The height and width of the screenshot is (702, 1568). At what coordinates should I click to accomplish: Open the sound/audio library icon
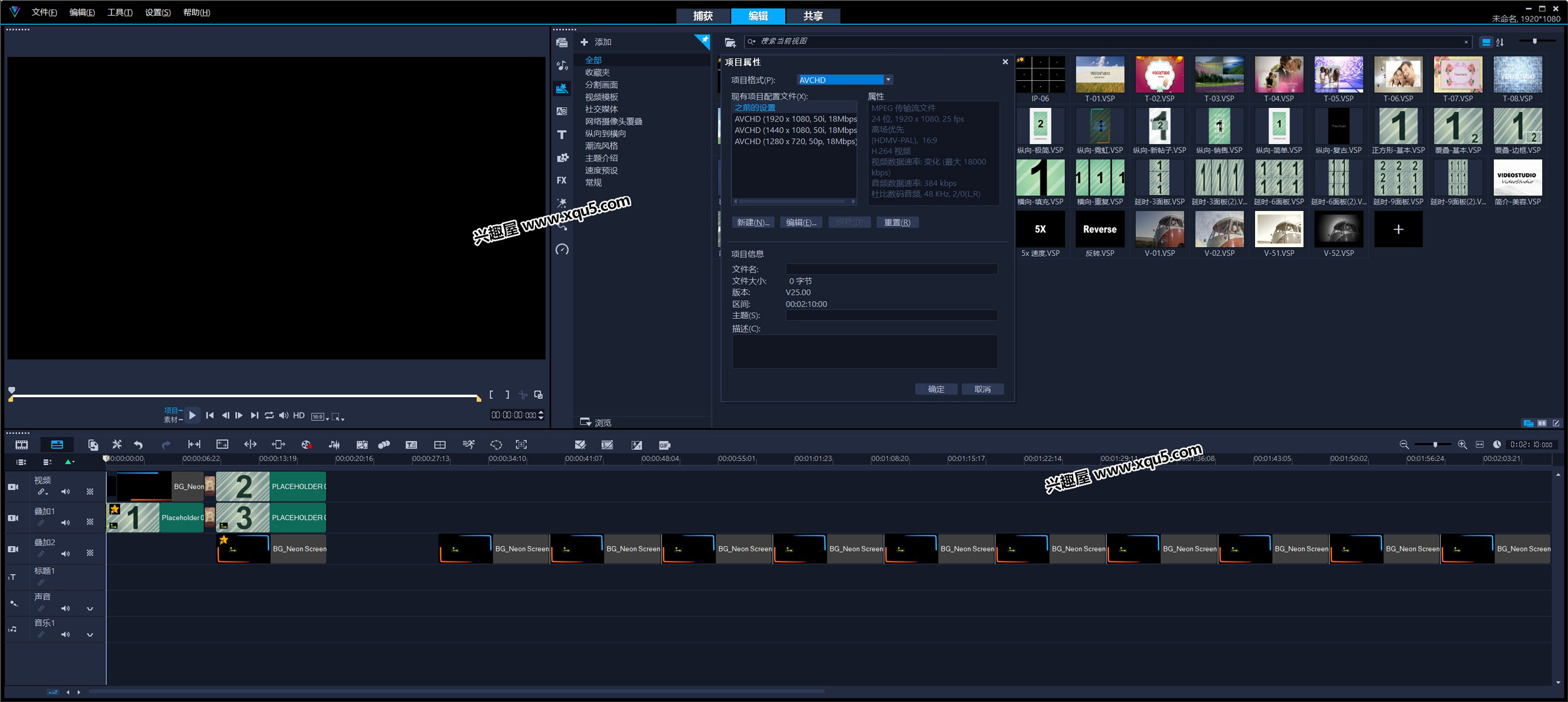562,65
